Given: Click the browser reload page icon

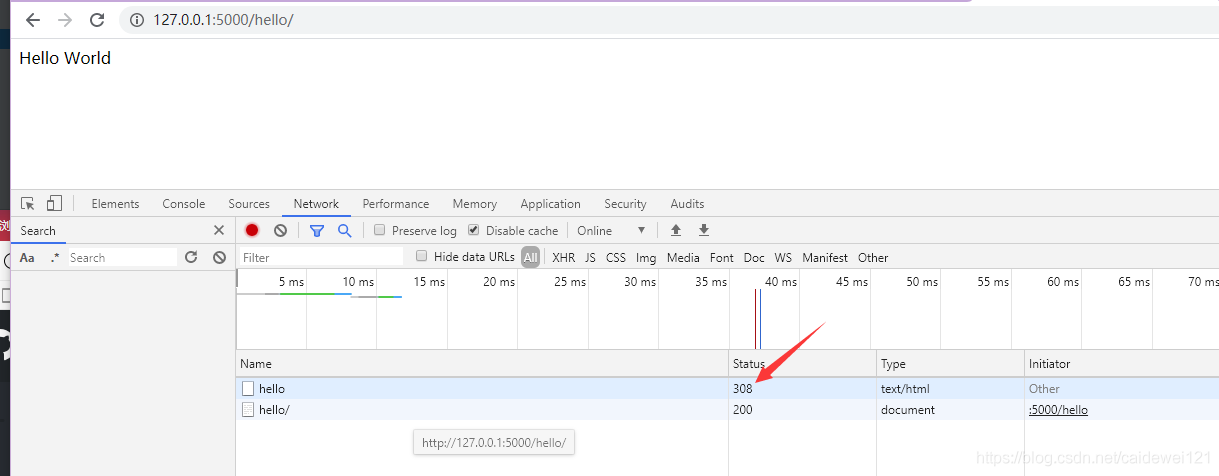Looking at the screenshot, I should coord(97,20).
